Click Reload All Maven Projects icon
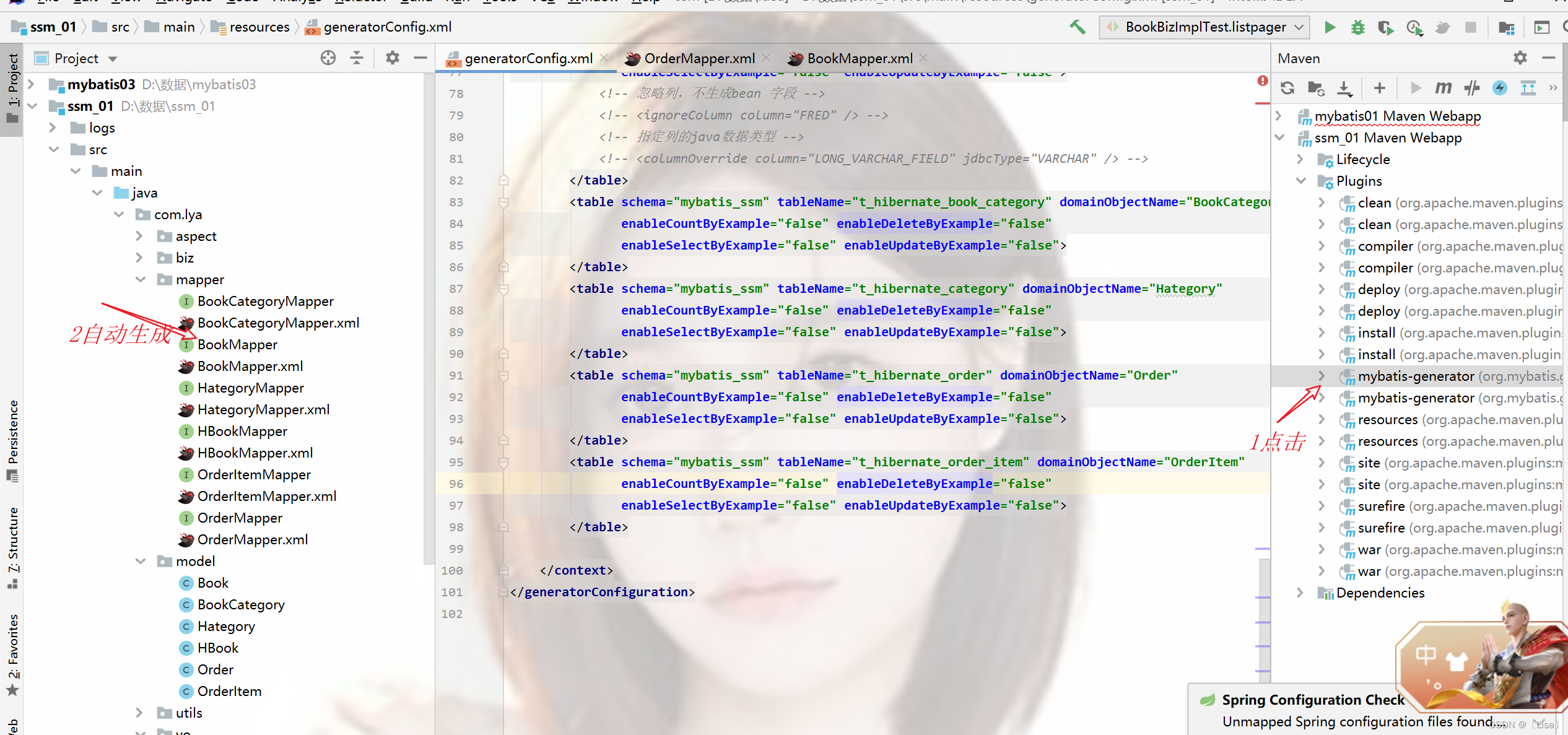The width and height of the screenshot is (1568, 735). pos(1287,88)
